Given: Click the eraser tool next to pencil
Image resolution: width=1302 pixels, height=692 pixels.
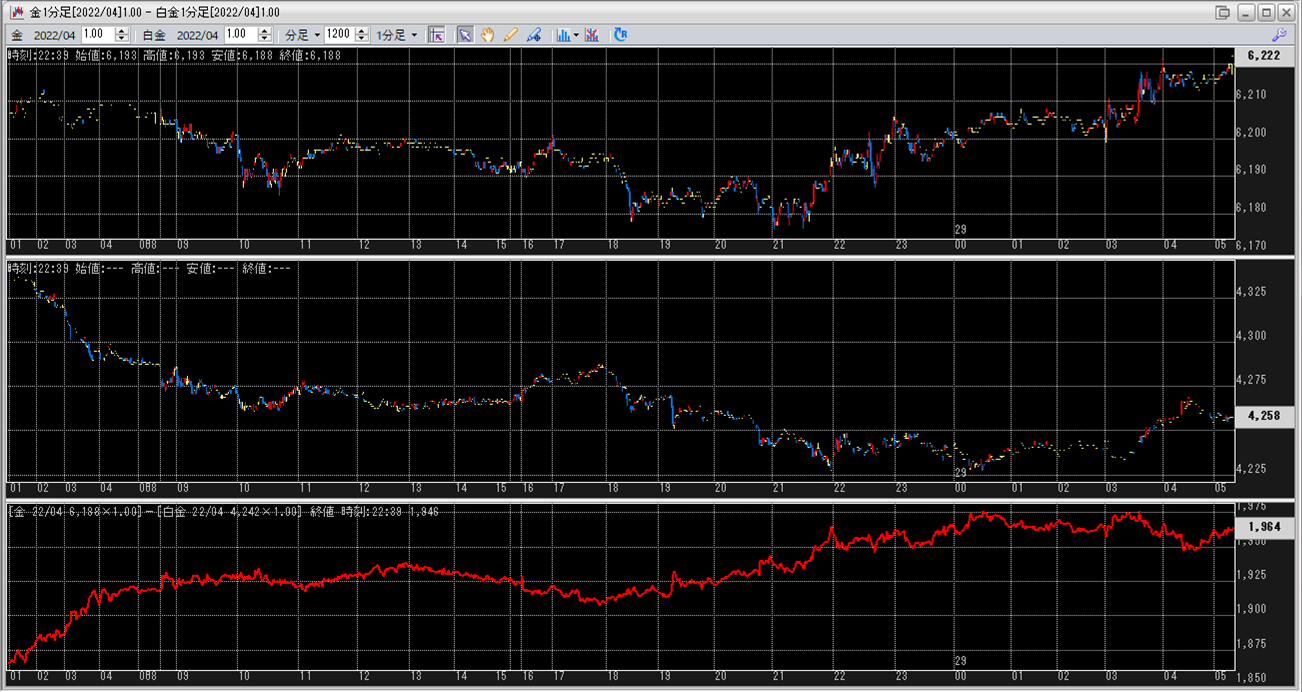Looking at the screenshot, I should (534, 35).
